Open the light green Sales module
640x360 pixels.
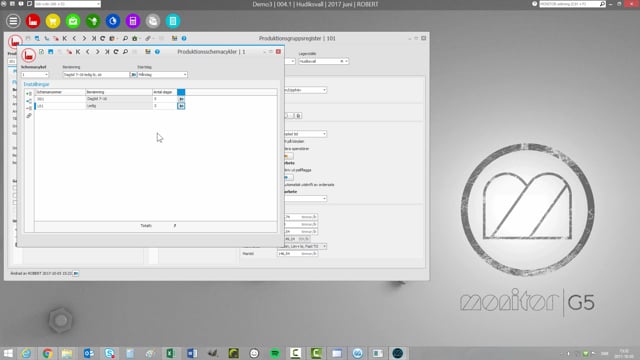pyautogui.click(x=73, y=21)
